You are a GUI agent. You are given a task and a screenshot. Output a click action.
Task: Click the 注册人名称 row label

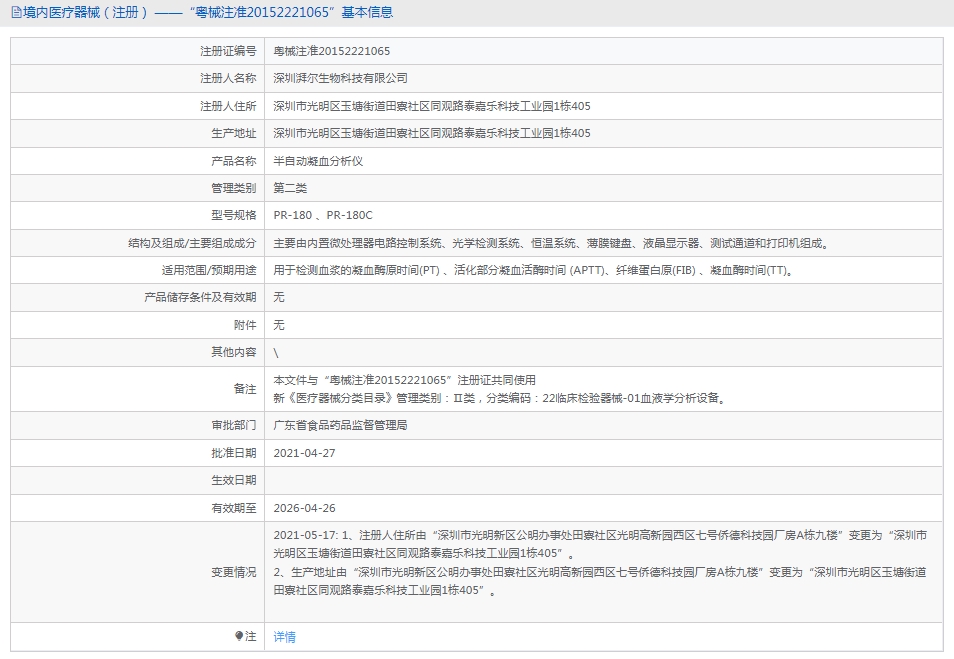(228, 78)
